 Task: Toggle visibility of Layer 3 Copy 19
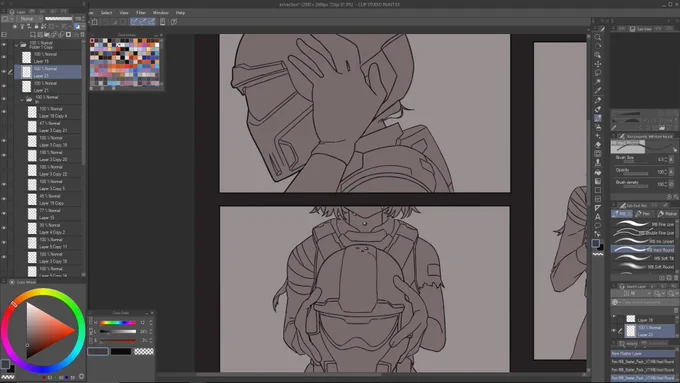[x=4, y=141]
